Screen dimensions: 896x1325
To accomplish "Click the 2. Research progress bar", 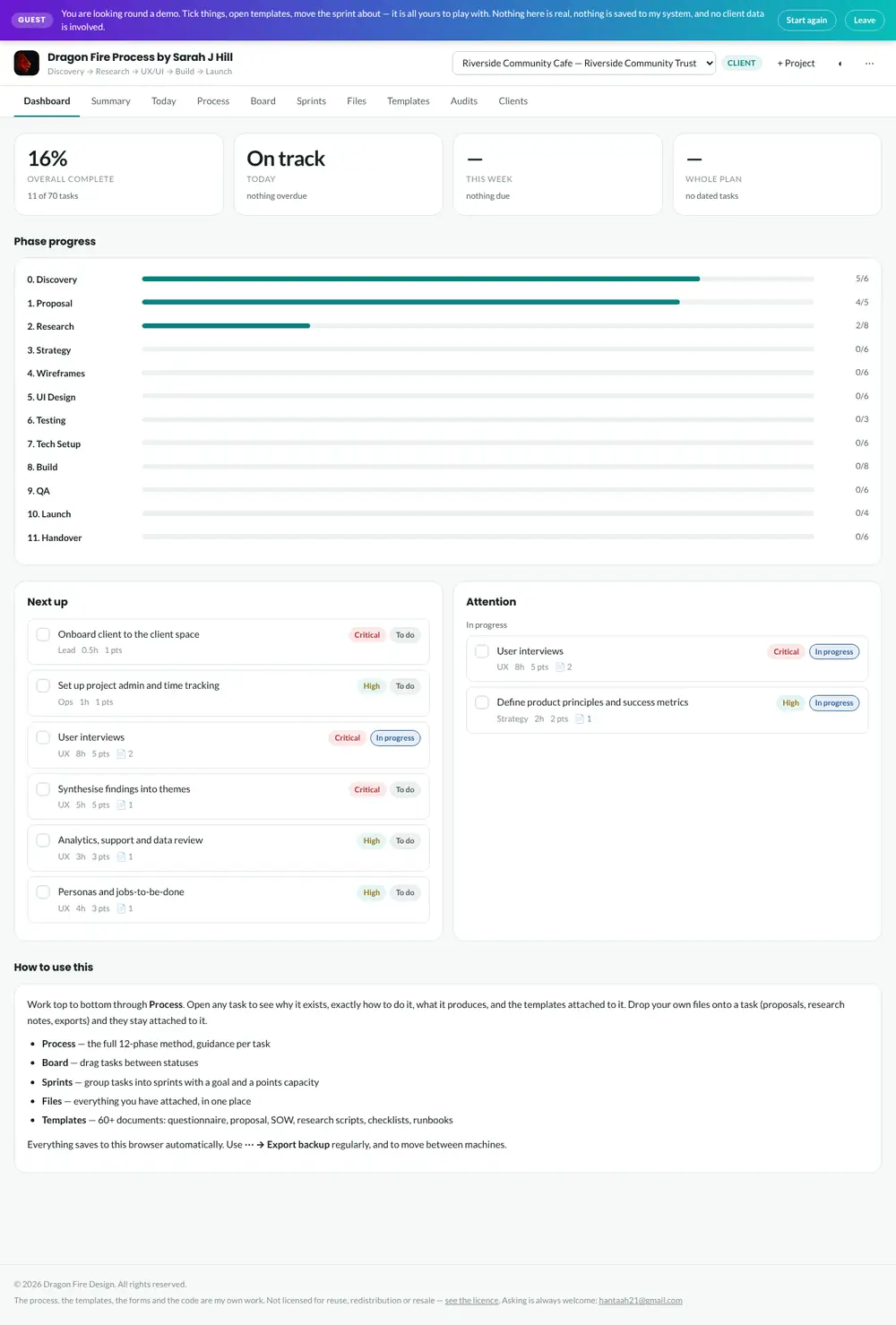I will tap(478, 325).
